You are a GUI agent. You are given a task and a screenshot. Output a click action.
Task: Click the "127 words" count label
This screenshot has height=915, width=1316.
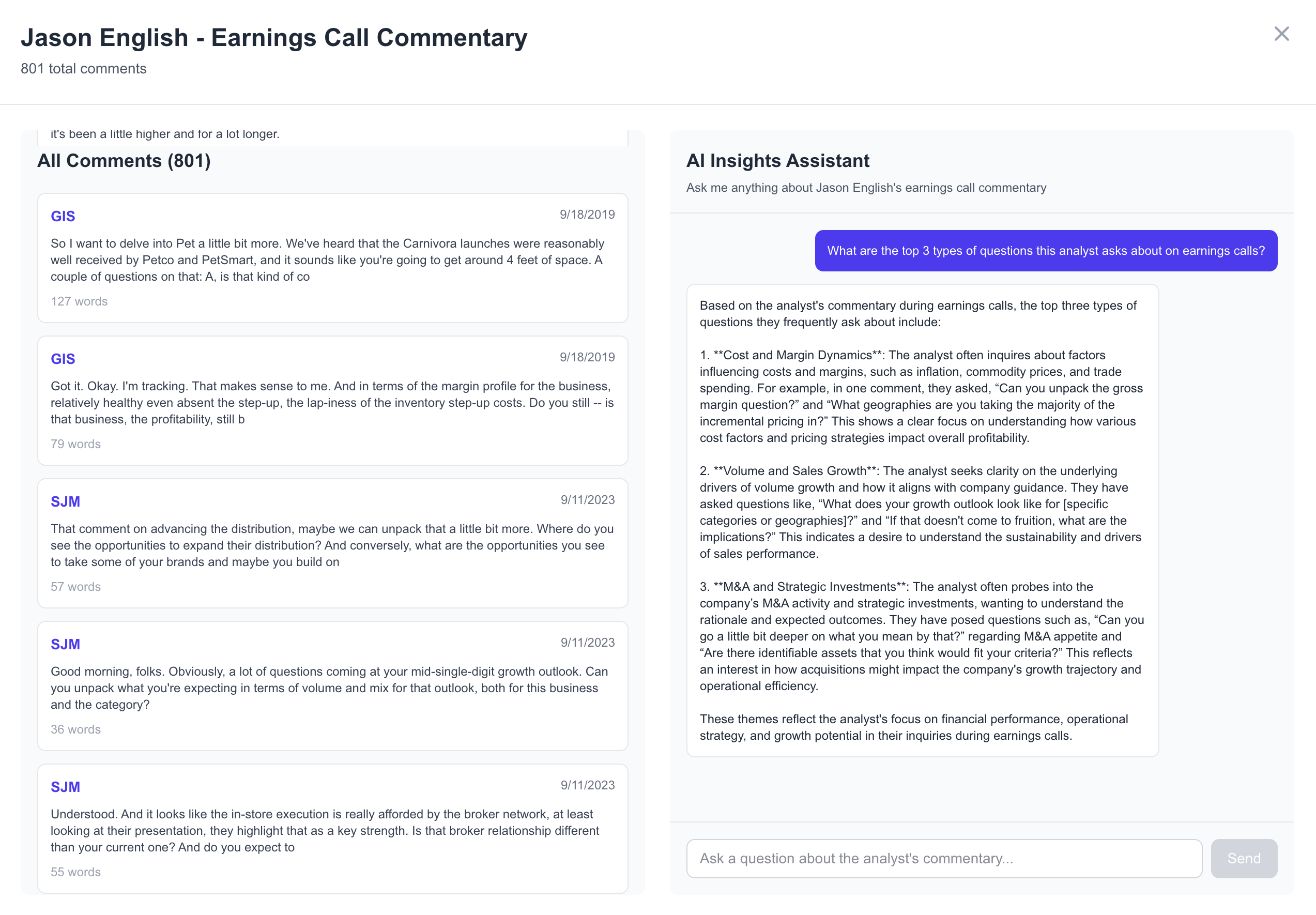79,301
